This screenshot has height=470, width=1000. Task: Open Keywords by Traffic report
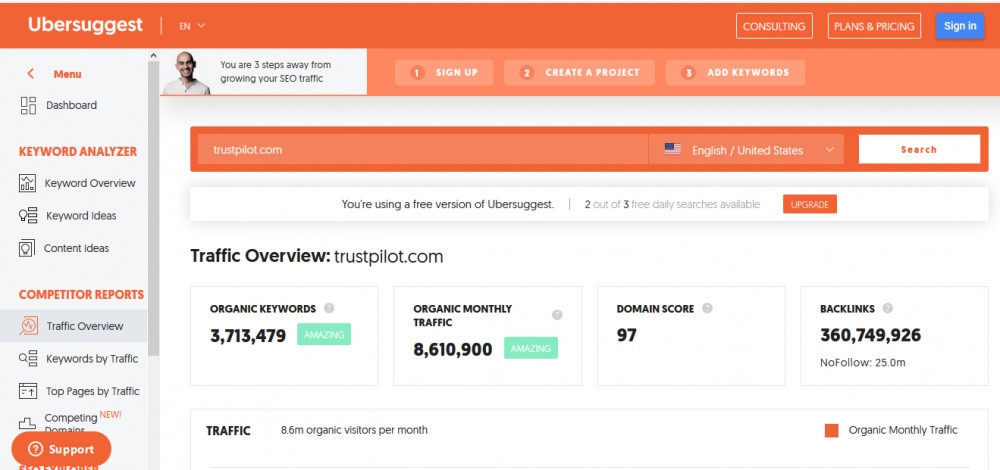(92, 358)
